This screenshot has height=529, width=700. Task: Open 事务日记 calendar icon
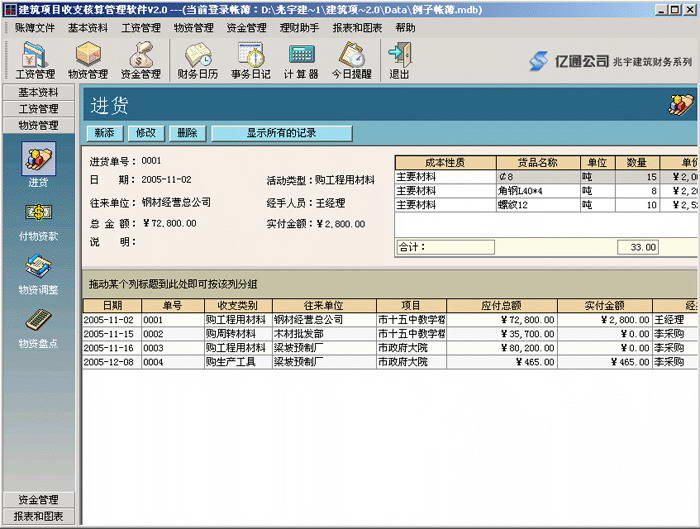coord(250,60)
